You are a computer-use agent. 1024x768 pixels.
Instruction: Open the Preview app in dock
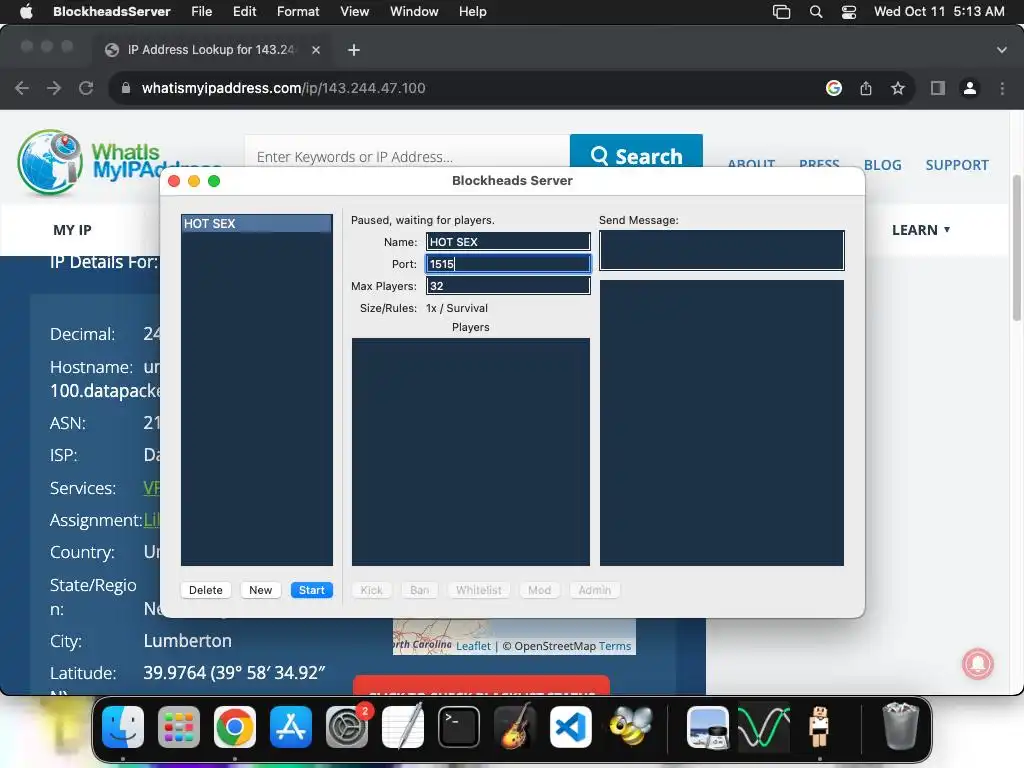coord(708,727)
